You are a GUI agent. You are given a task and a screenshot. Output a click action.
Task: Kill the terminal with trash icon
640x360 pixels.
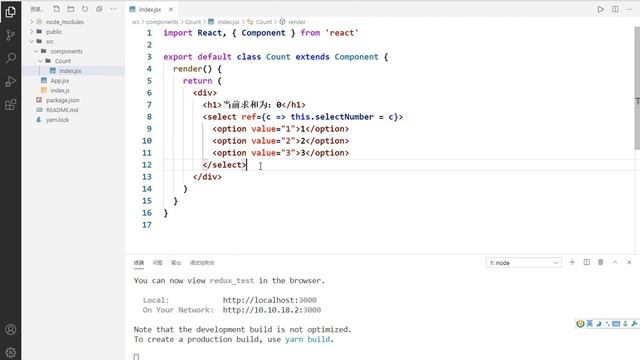tap(600, 262)
